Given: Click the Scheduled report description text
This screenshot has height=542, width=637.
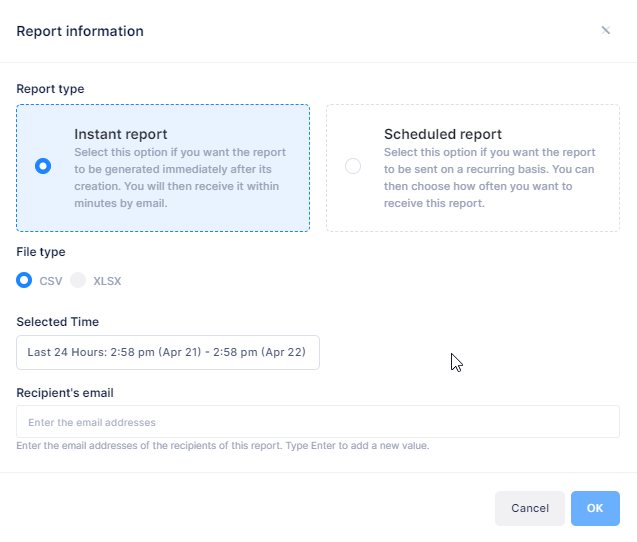Looking at the screenshot, I should [489, 178].
